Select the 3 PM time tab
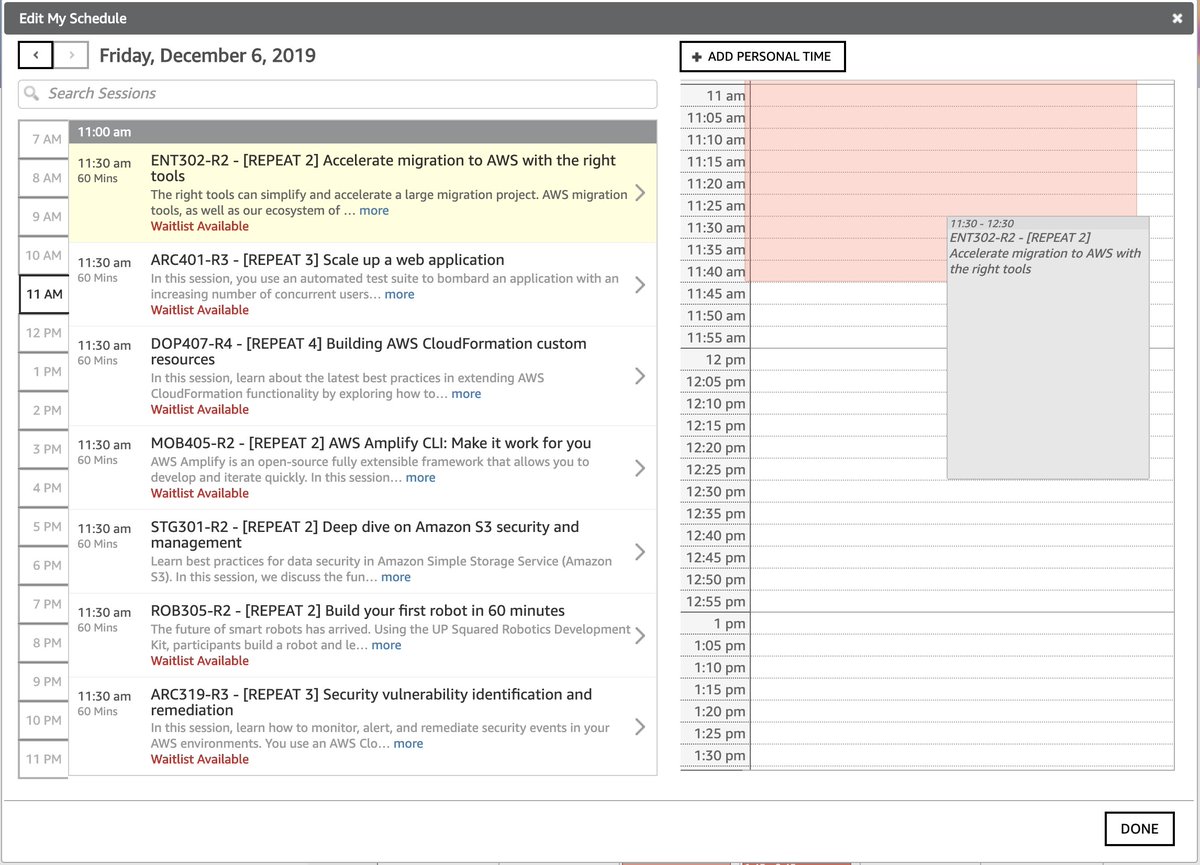This screenshot has height=865, width=1200. (x=44, y=449)
